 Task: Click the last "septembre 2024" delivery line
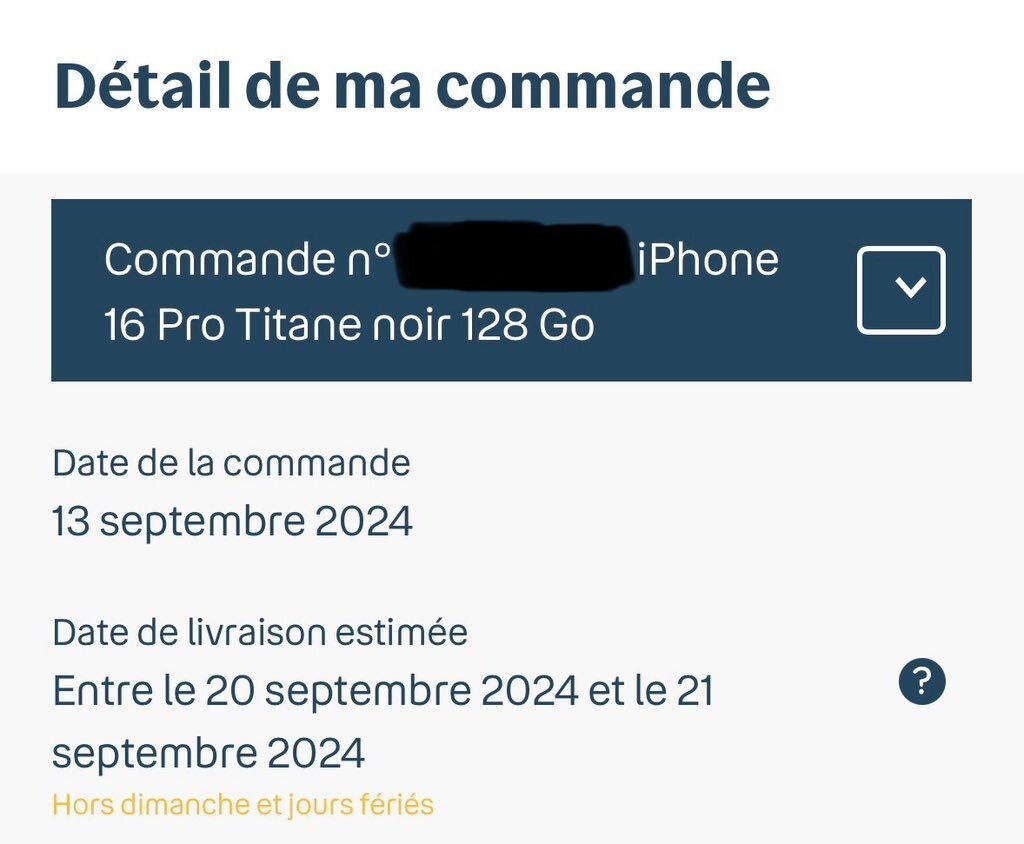click(x=208, y=753)
